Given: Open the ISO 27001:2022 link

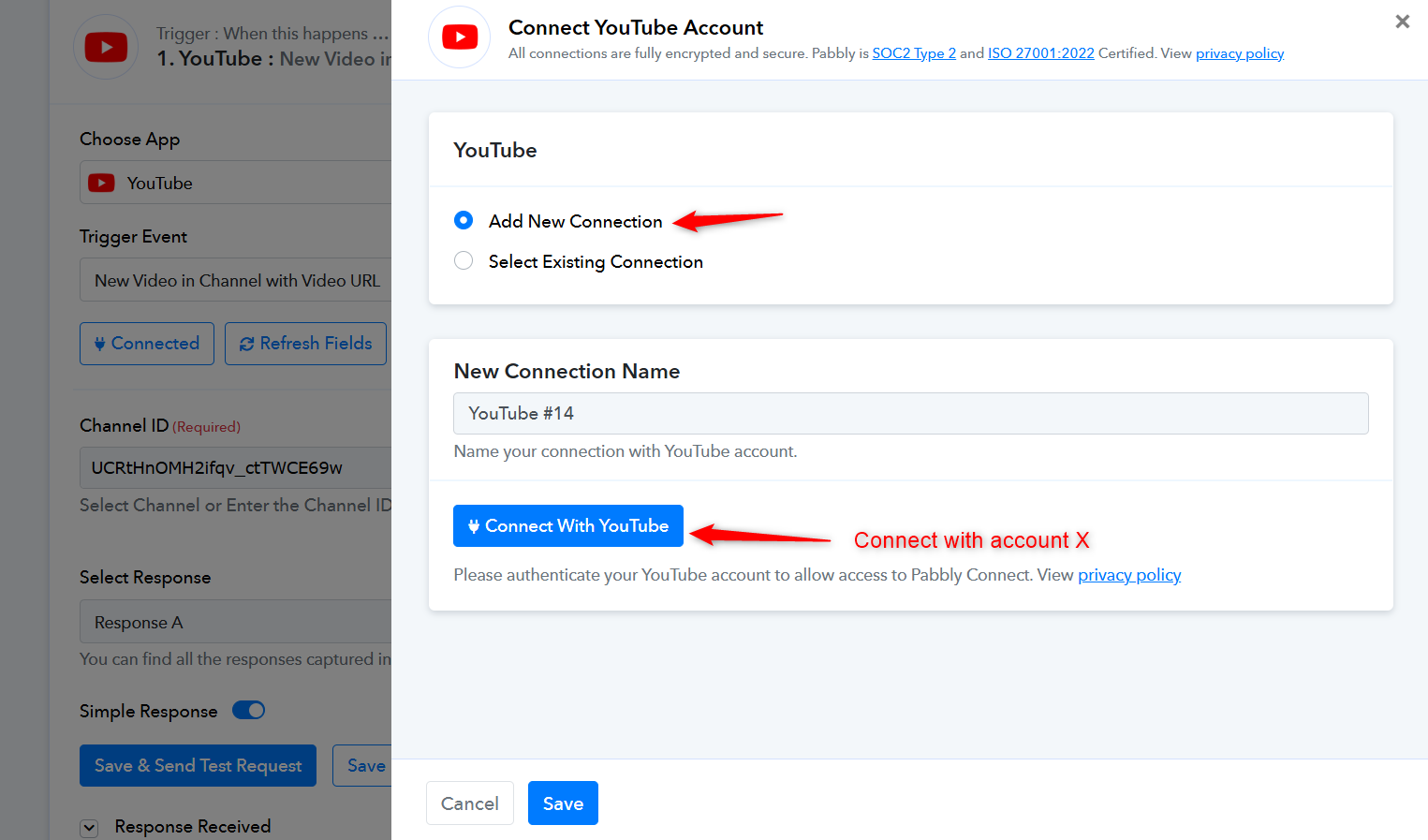Looking at the screenshot, I should tap(1040, 53).
